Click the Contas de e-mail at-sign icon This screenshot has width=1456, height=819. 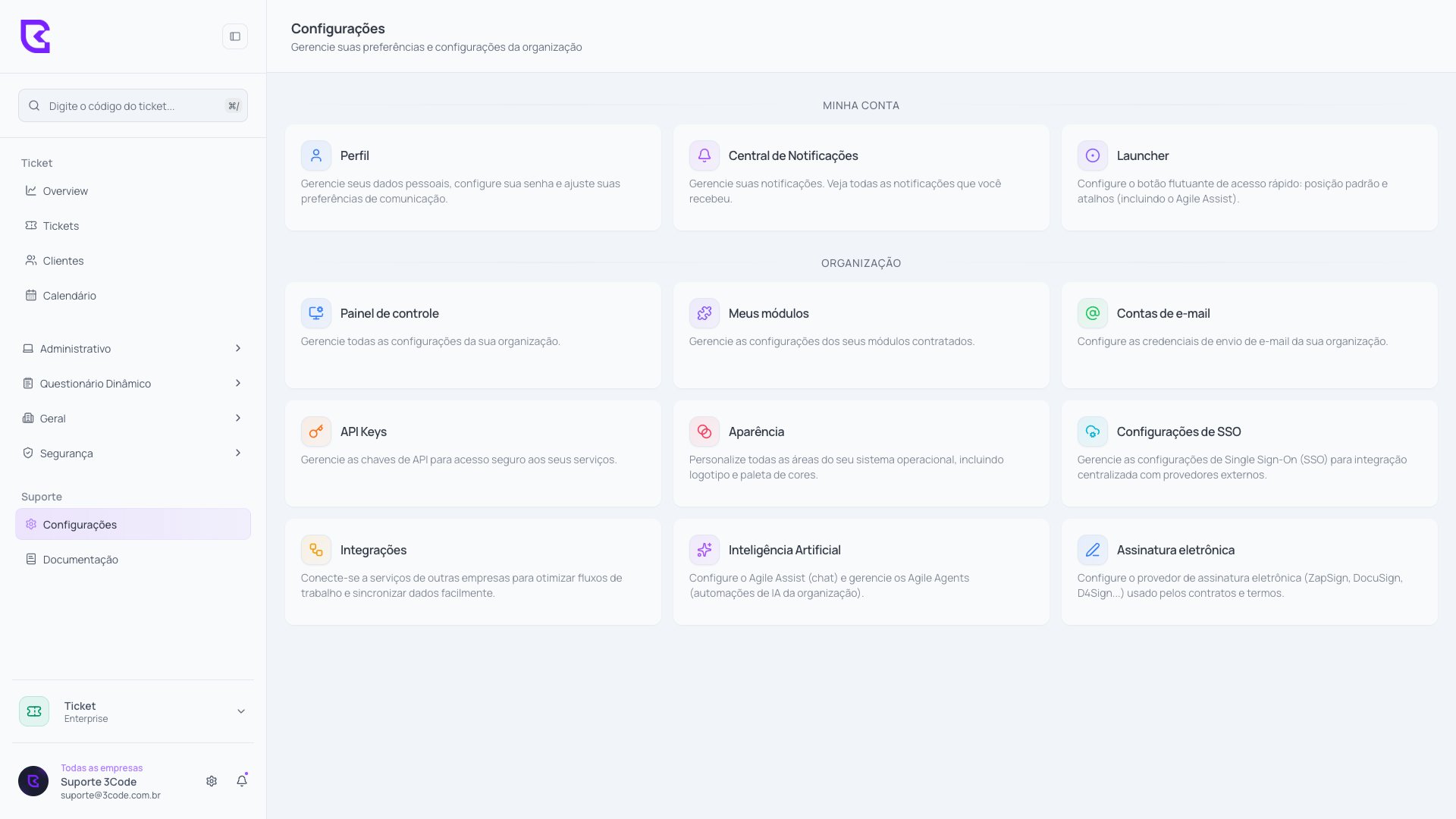1093,313
